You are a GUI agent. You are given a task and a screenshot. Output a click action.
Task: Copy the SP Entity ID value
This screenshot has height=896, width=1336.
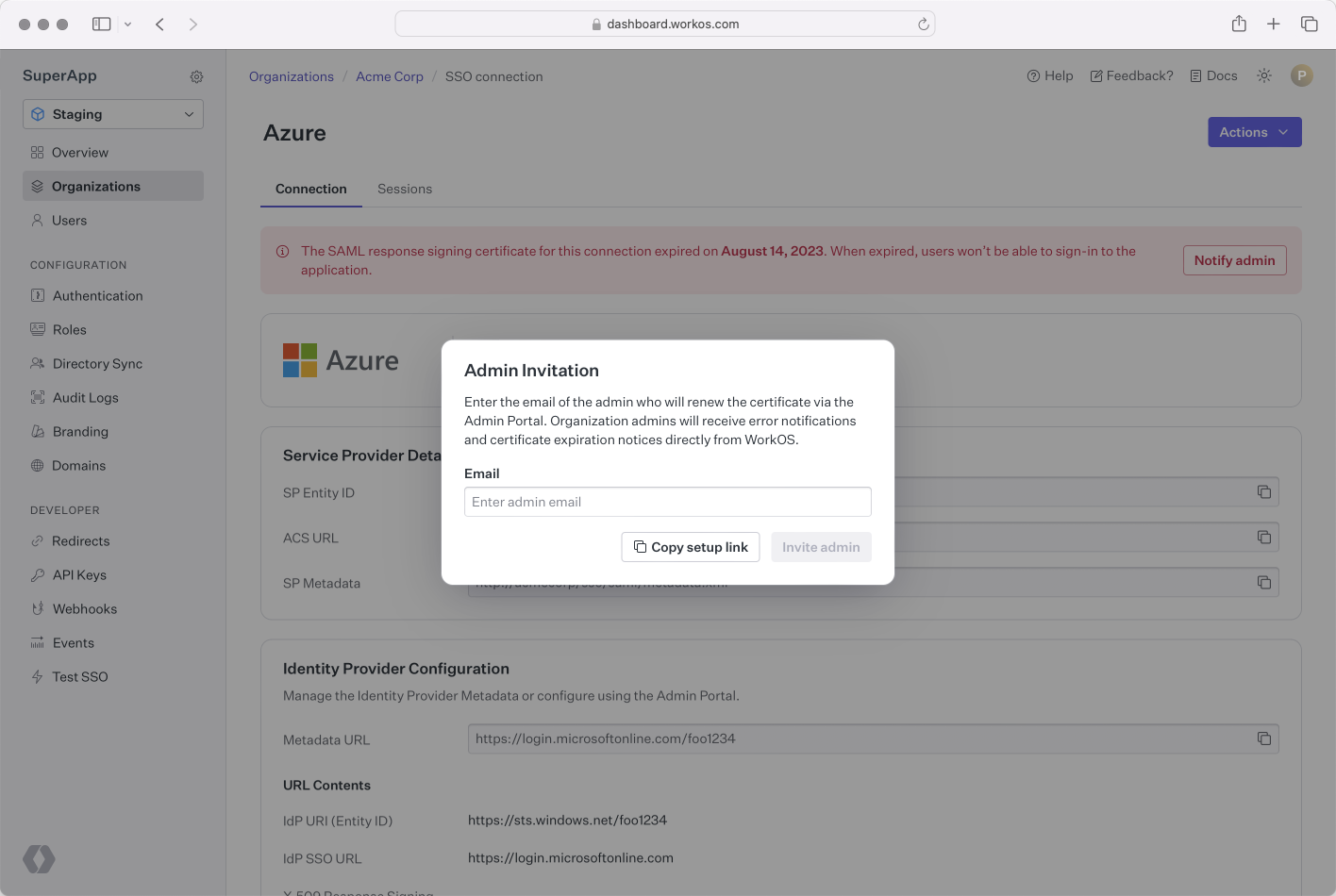[x=1263, y=492]
